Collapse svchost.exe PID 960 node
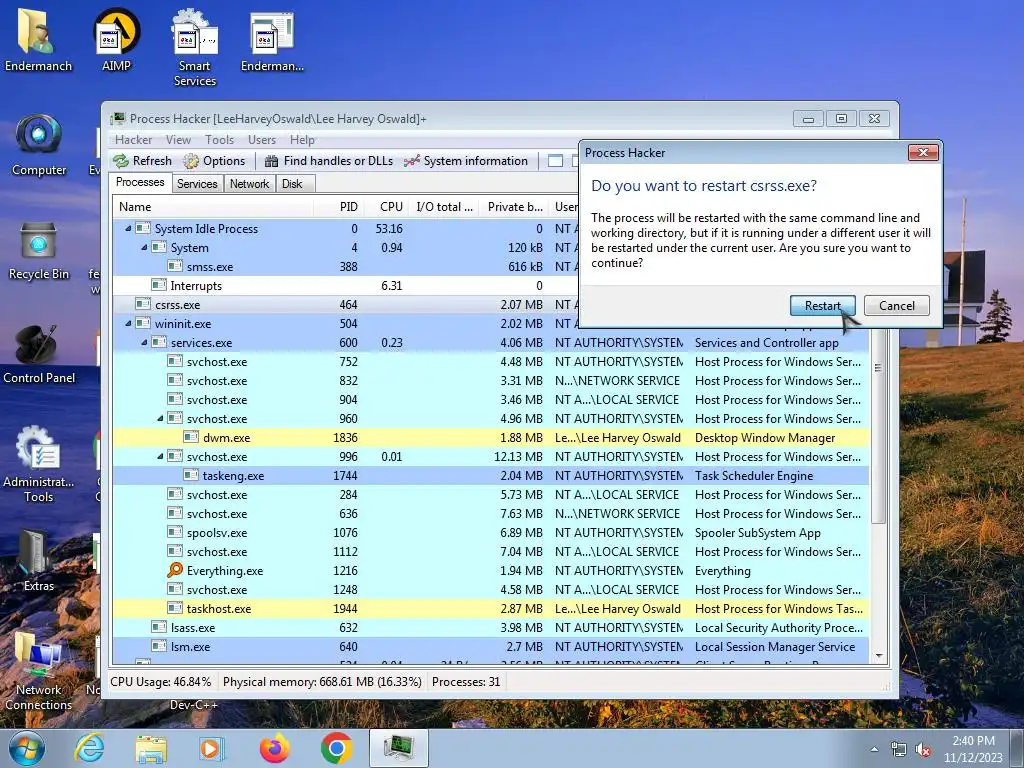The width and height of the screenshot is (1024, 768). coord(160,418)
